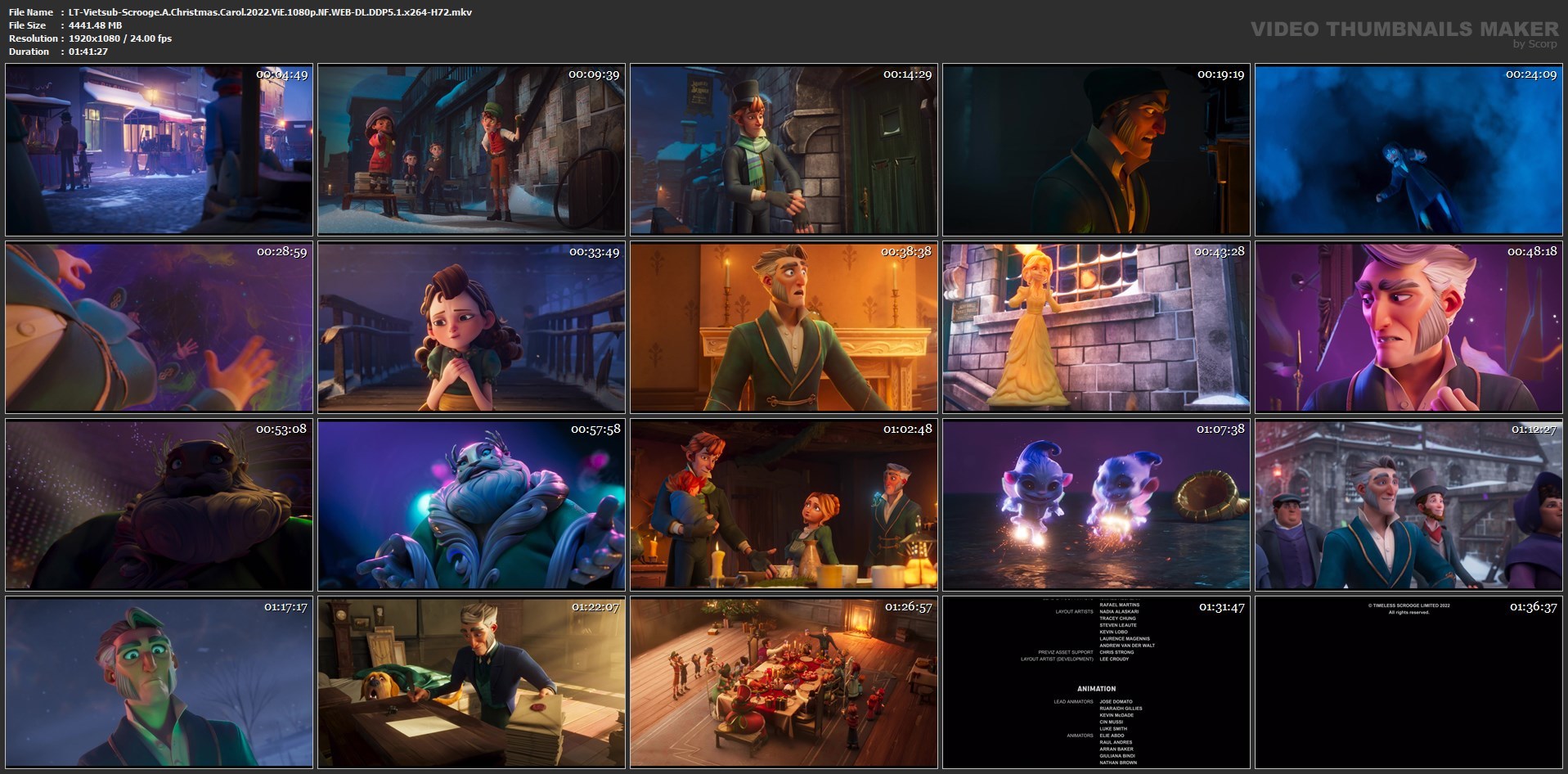
Task: Open the frame at 00:28:59
Action: 159,327
